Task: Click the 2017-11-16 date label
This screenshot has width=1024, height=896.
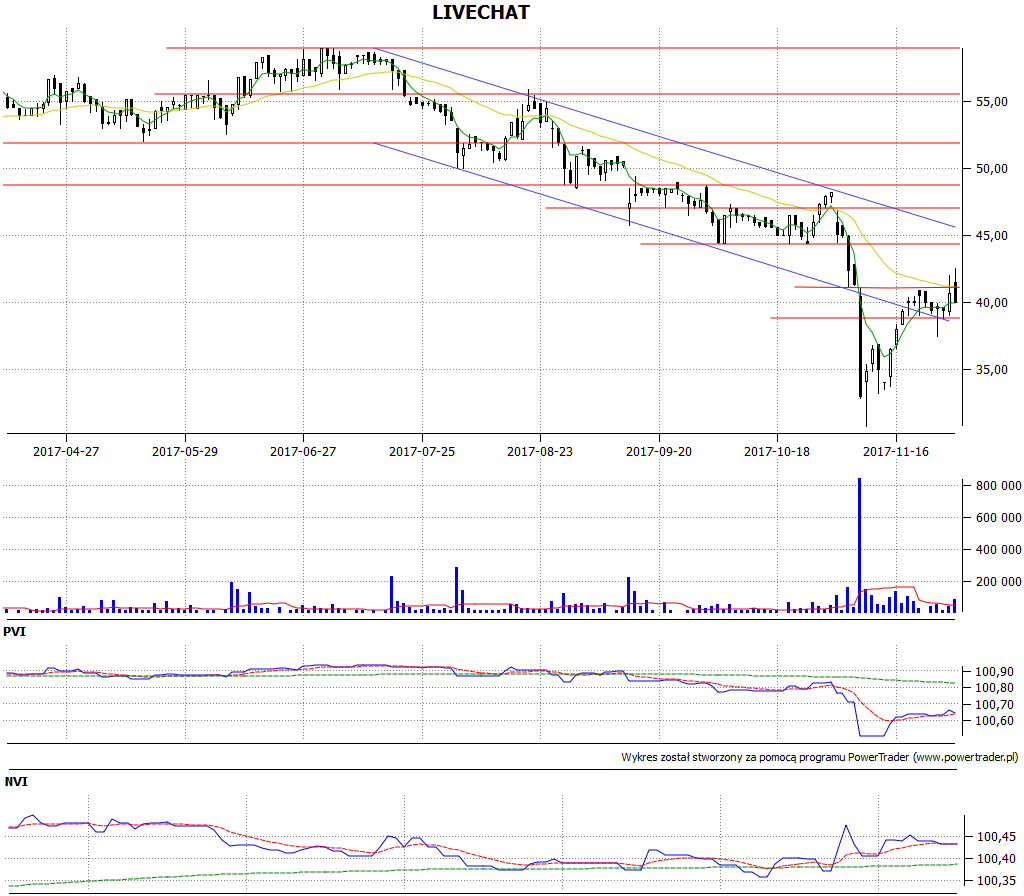Action: (x=896, y=451)
